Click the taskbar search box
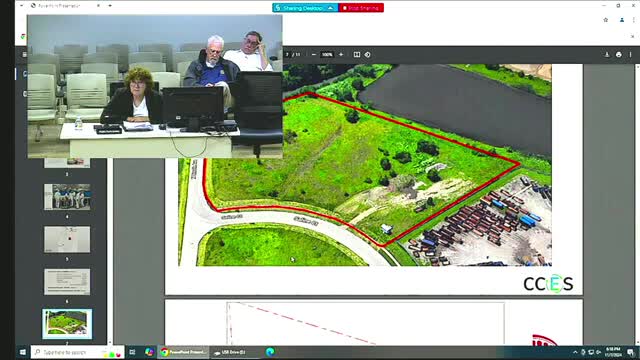The height and width of the screenshot is (360, 640). tap(78, 352)
